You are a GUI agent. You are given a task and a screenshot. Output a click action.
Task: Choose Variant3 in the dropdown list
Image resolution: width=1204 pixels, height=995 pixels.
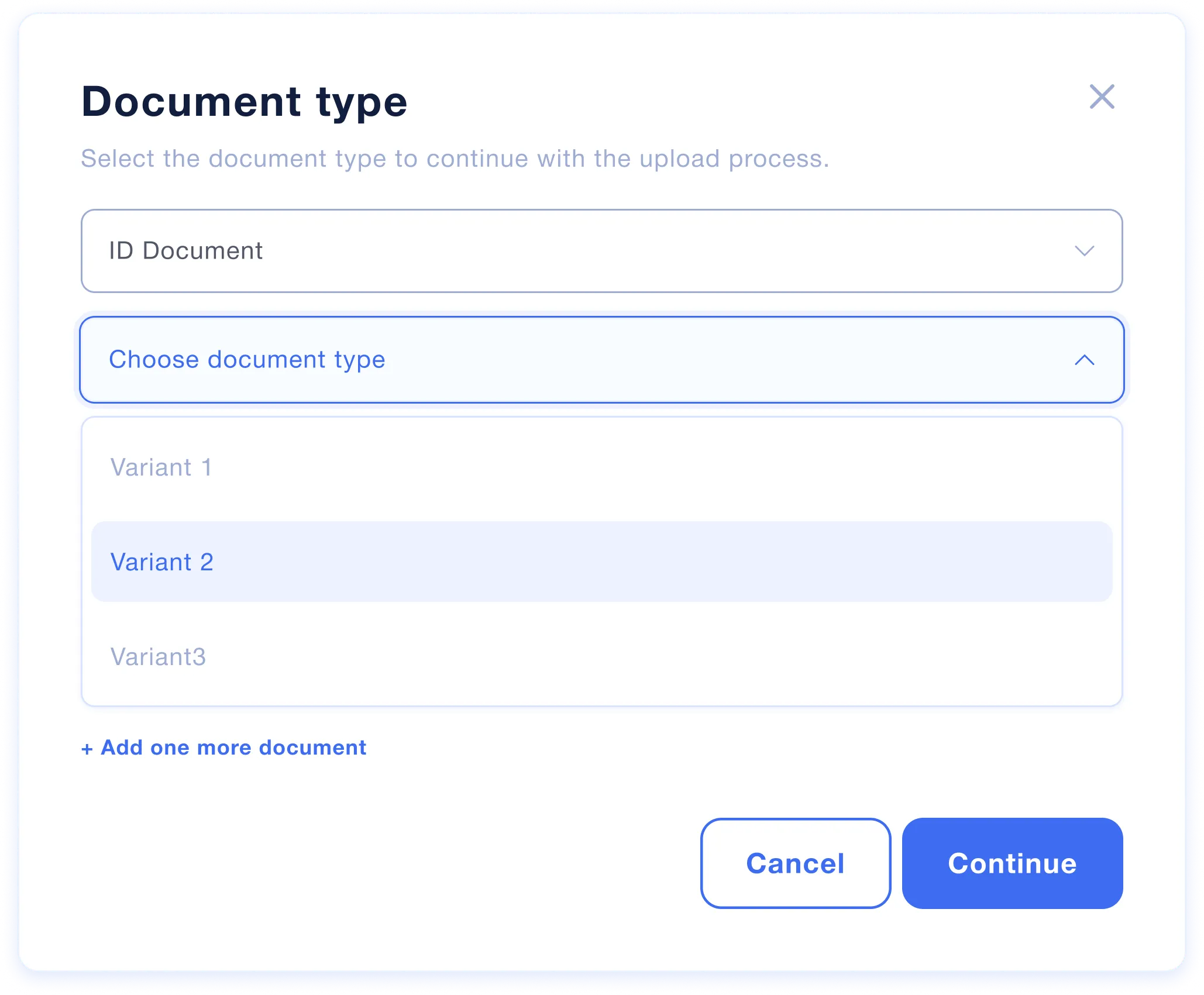[159, 657]
